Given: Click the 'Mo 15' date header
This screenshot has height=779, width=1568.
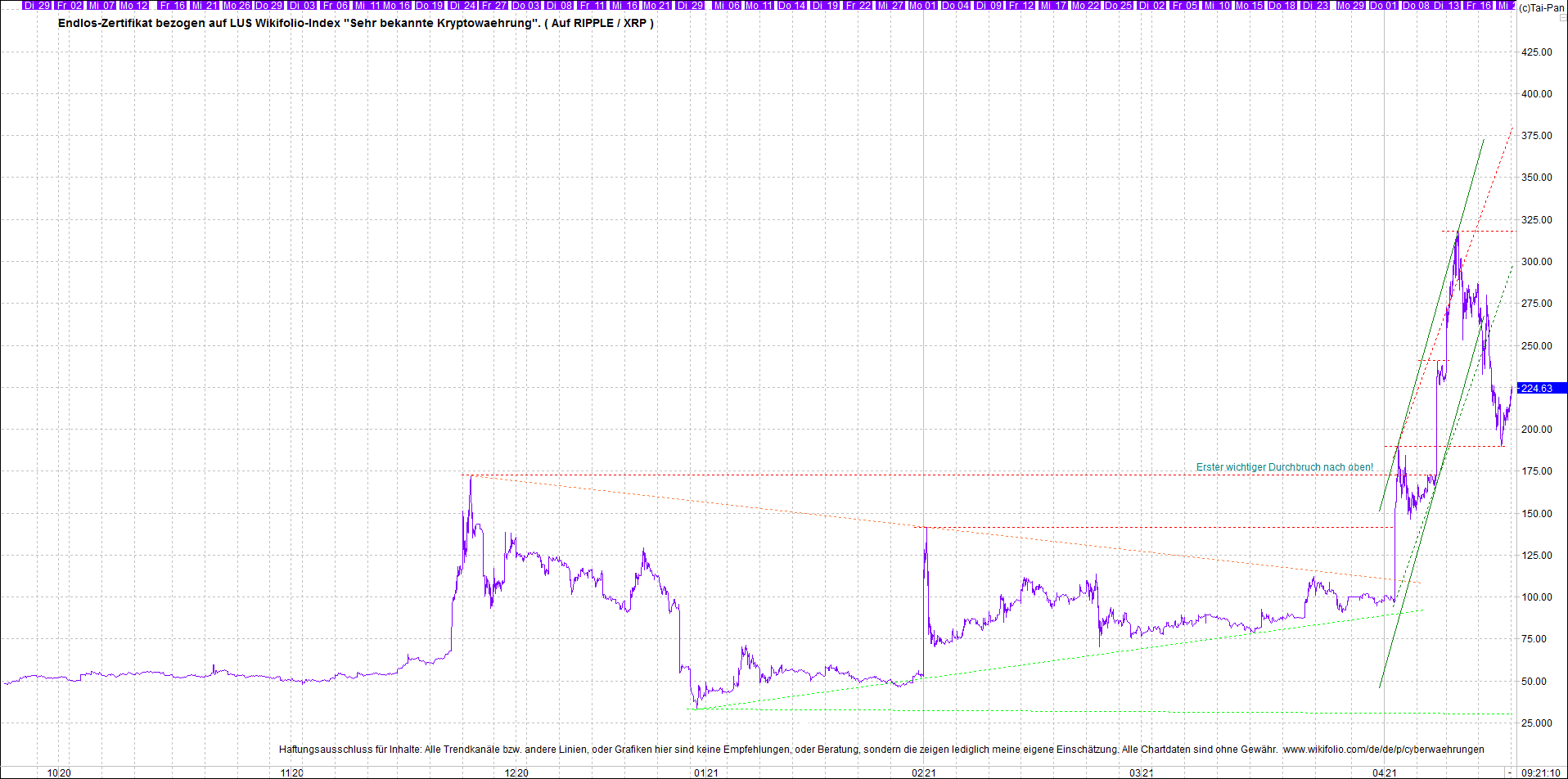Looking at the screenshot, I should (x=1248, y=5).
